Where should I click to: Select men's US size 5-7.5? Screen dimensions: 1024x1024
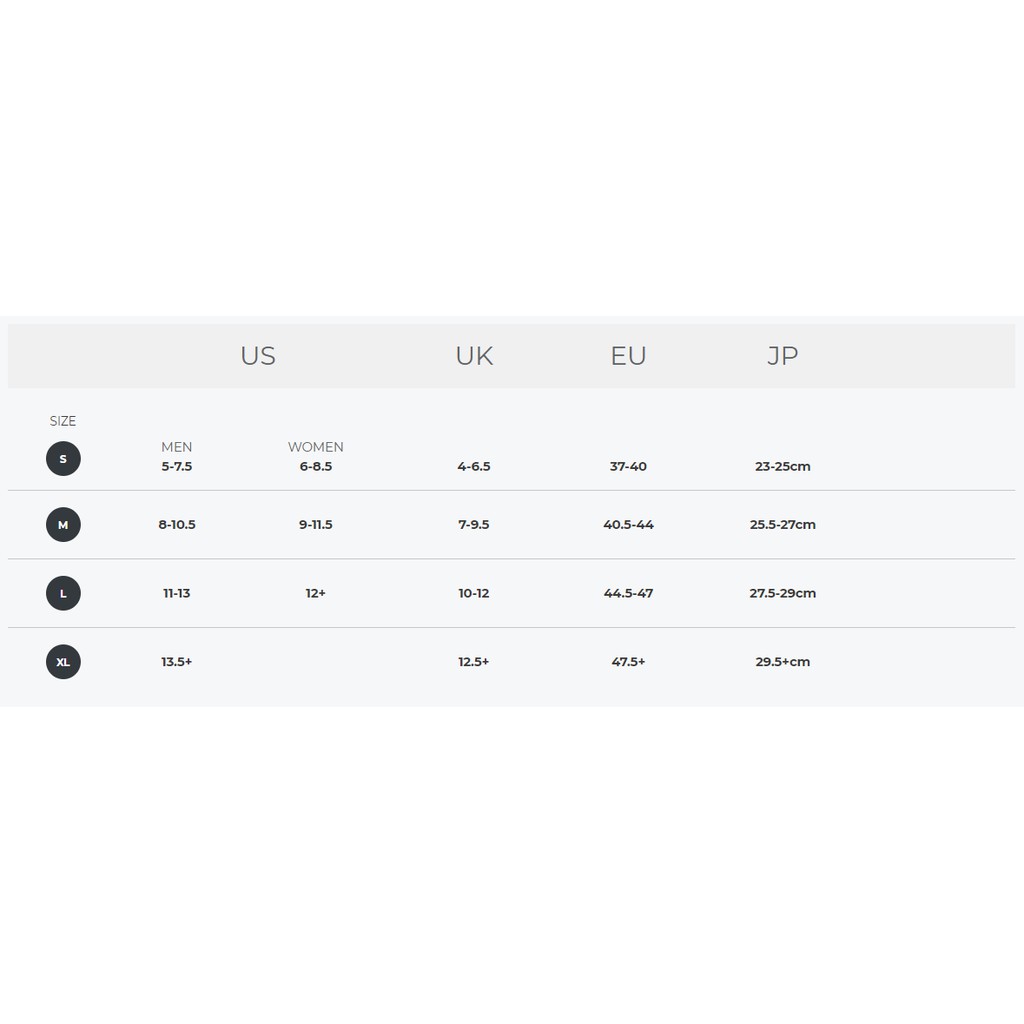(x=177, y=467)
